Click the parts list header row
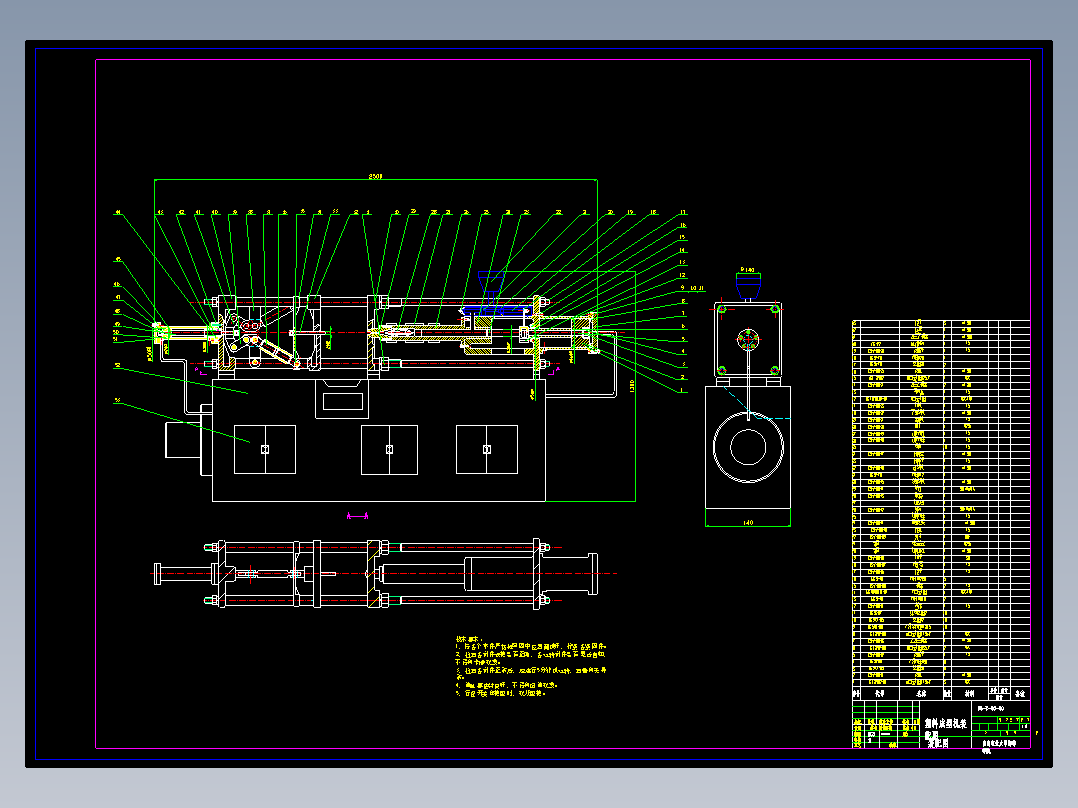The height and width of the screenshot is (808, 1078). tap(941, 693)
